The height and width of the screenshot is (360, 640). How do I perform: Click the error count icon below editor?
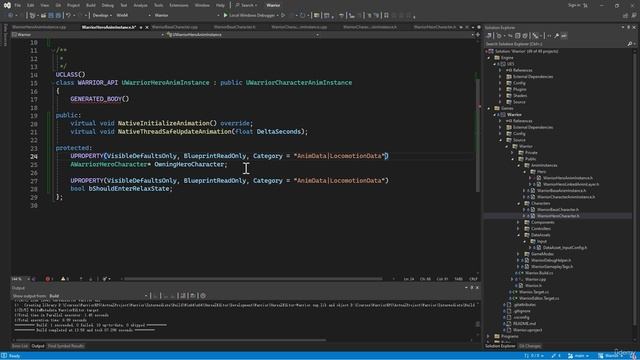pos(48,279)
